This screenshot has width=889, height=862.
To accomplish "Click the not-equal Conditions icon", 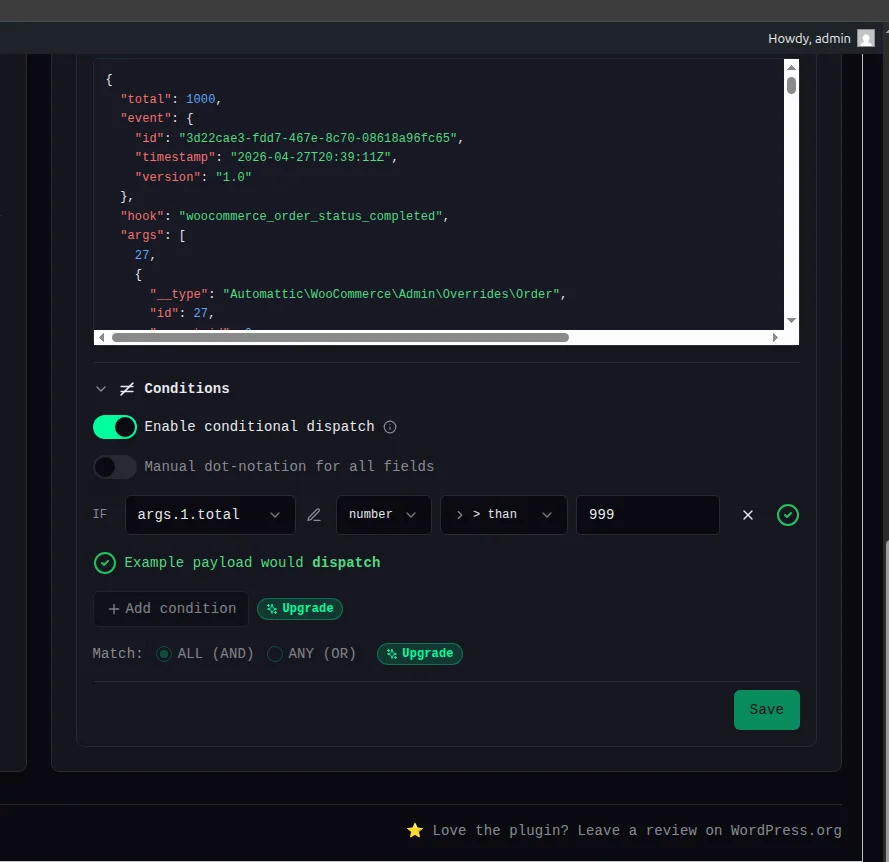I will [127, 388].
